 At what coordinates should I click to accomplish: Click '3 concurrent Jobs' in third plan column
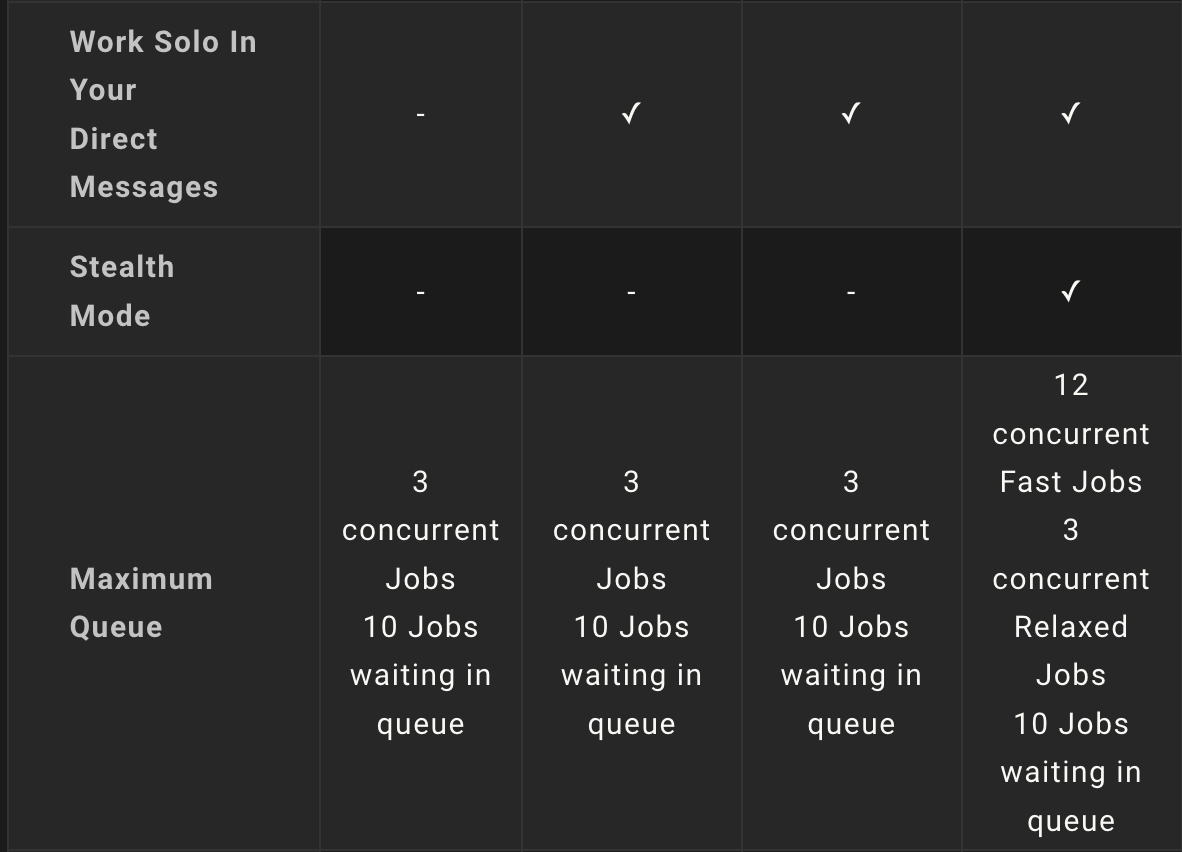coord(851,530)
